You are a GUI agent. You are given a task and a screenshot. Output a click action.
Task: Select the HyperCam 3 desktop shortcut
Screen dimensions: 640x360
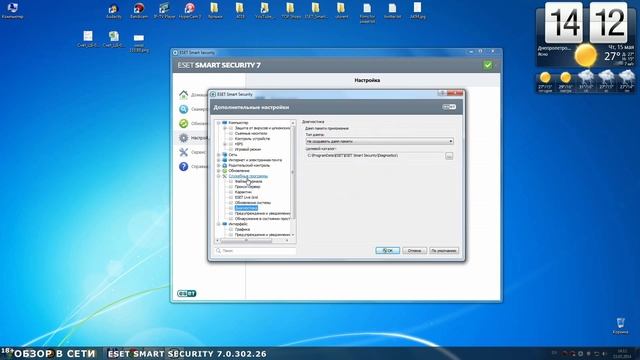[190, 11]
